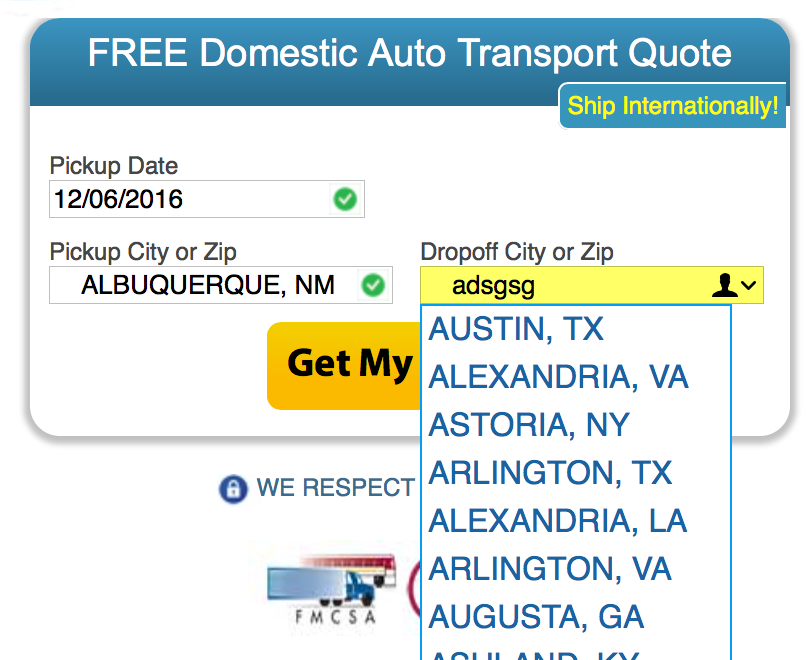The height and width of the screenshot is (660, 810).
Task: Click the green checkmark next to ALBUQUERQUE, NM
Action: [x=373, y=286]
